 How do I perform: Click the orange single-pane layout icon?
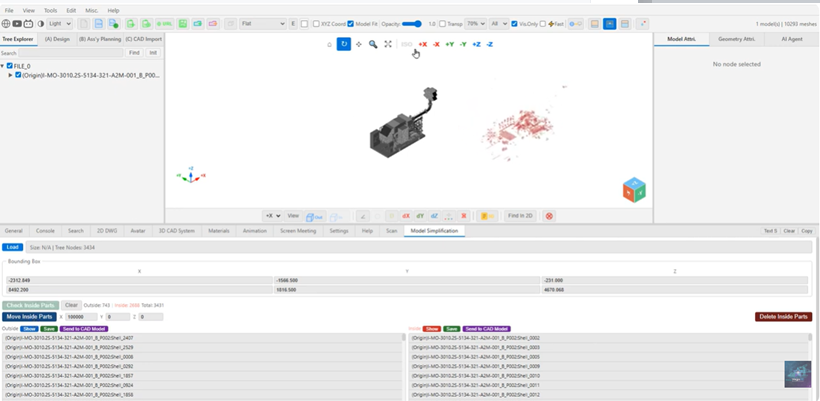[x=594, y=24]
